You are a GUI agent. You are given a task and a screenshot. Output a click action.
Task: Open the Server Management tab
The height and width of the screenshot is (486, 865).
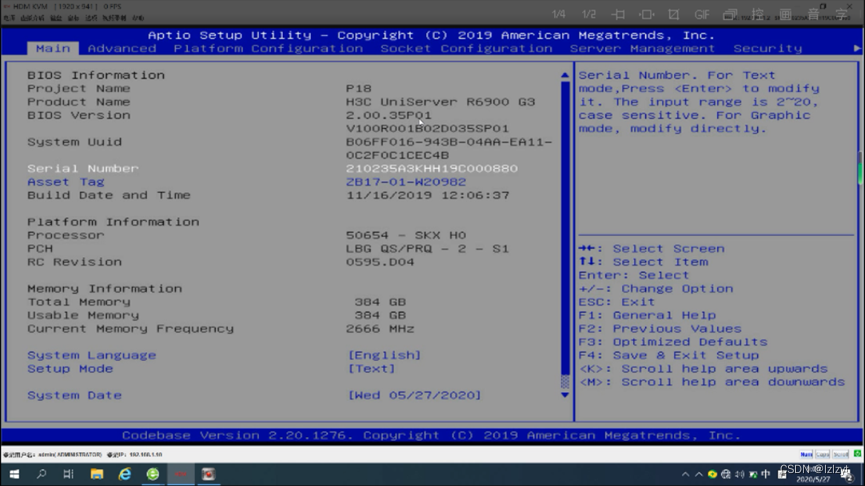[x=642, y=49]
